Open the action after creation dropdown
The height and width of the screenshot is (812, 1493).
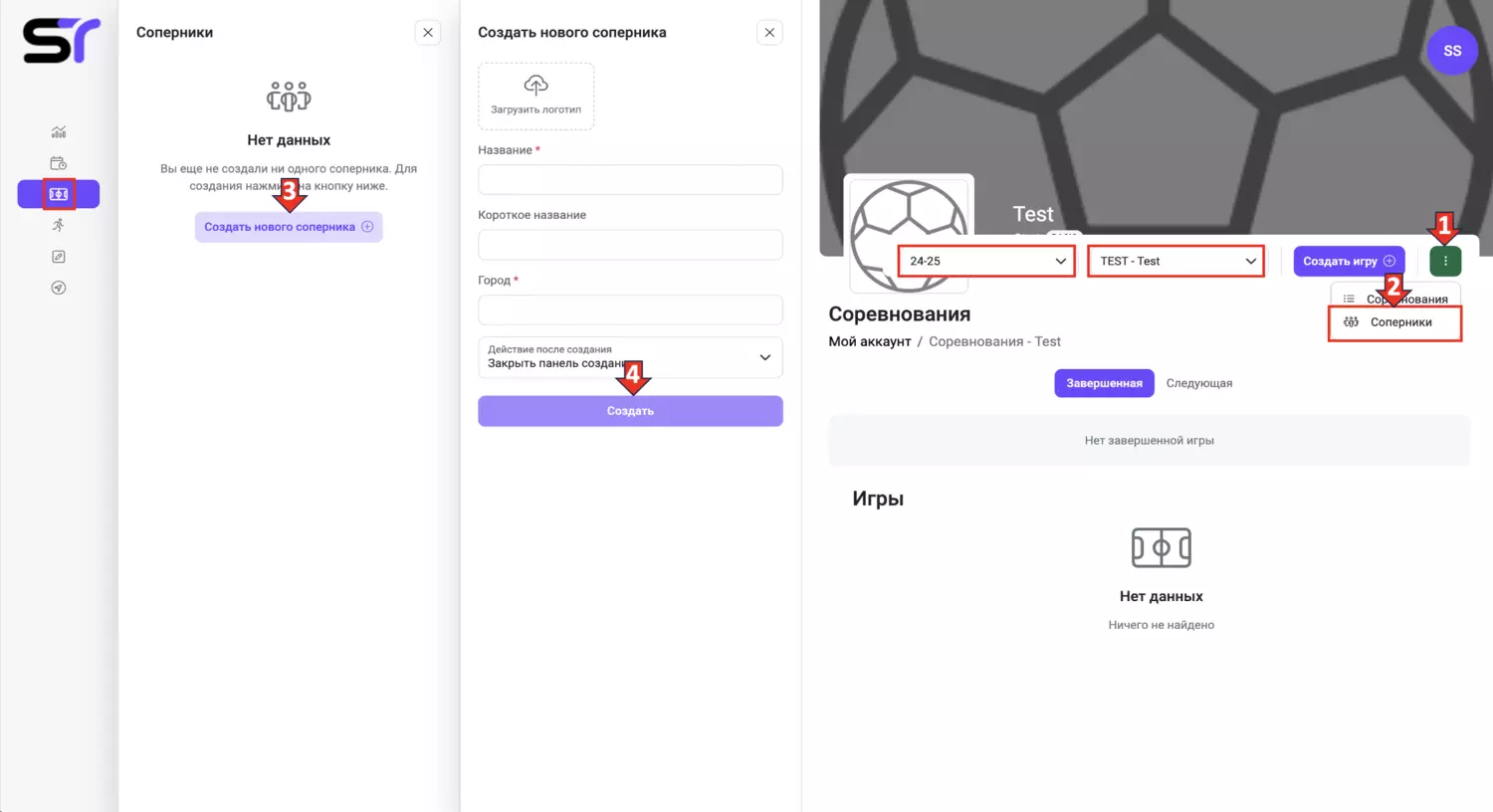tap(630, 357)
